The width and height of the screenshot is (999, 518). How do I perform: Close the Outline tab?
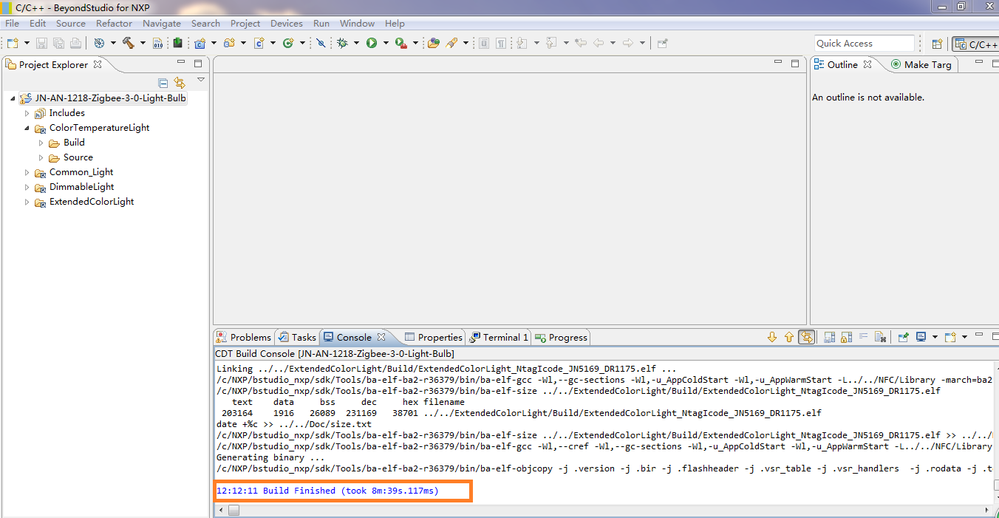click(x=867, y=64)
